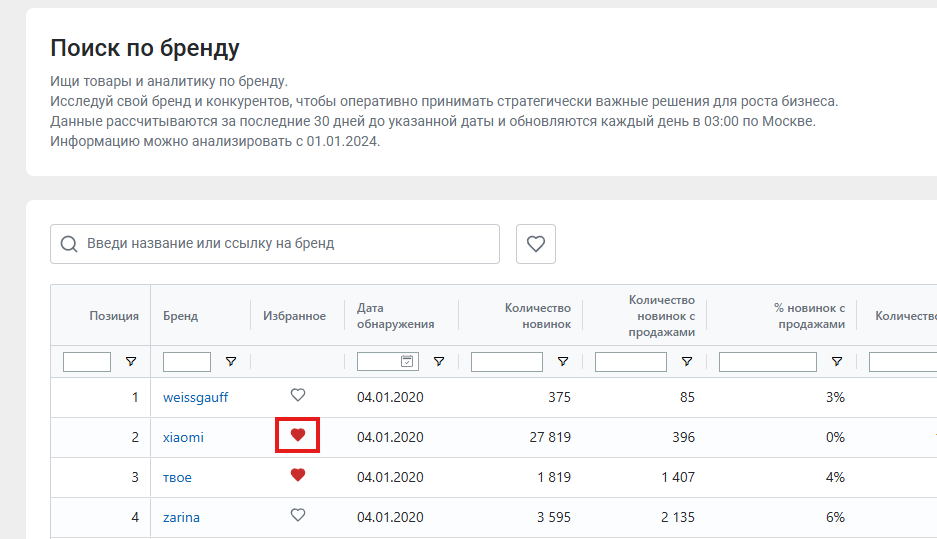The height and width of the screenshot is (539, 937).
Task: Open filter funnel for Дата обнаружения column
Action: click(x=439, y=362)
